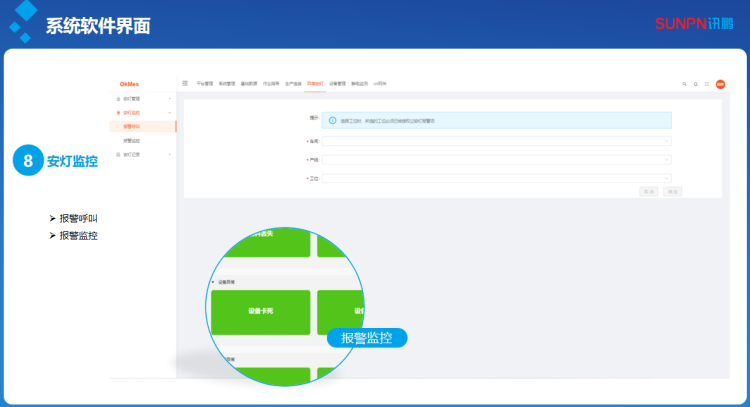This screenshot has width=750, height=407.
Task: Collapse the sidebar with the hamburger icon
Action: point(185,83)
